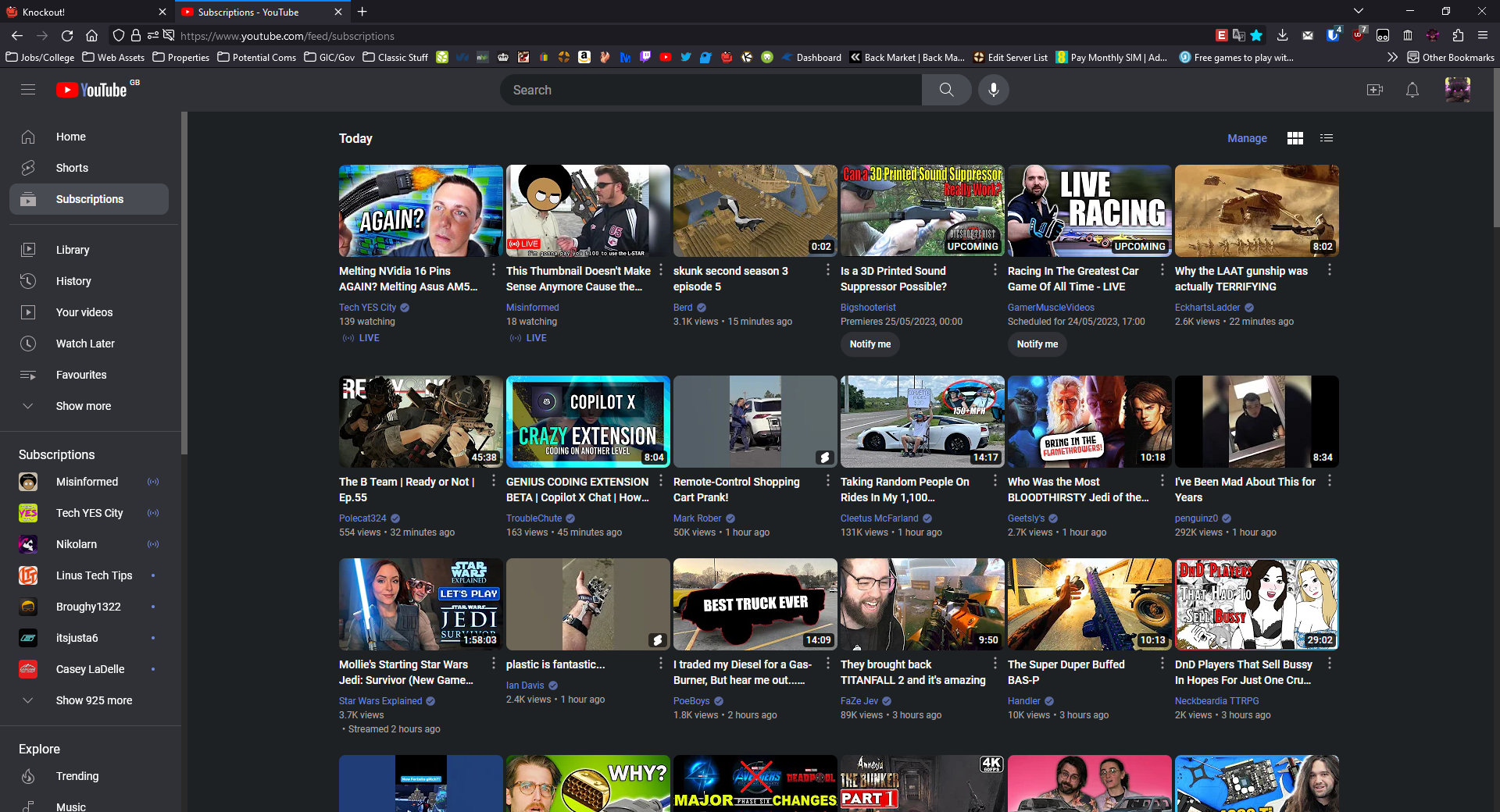Open Shorts in sidebar
1500x812 pixels.
point(89,168)
